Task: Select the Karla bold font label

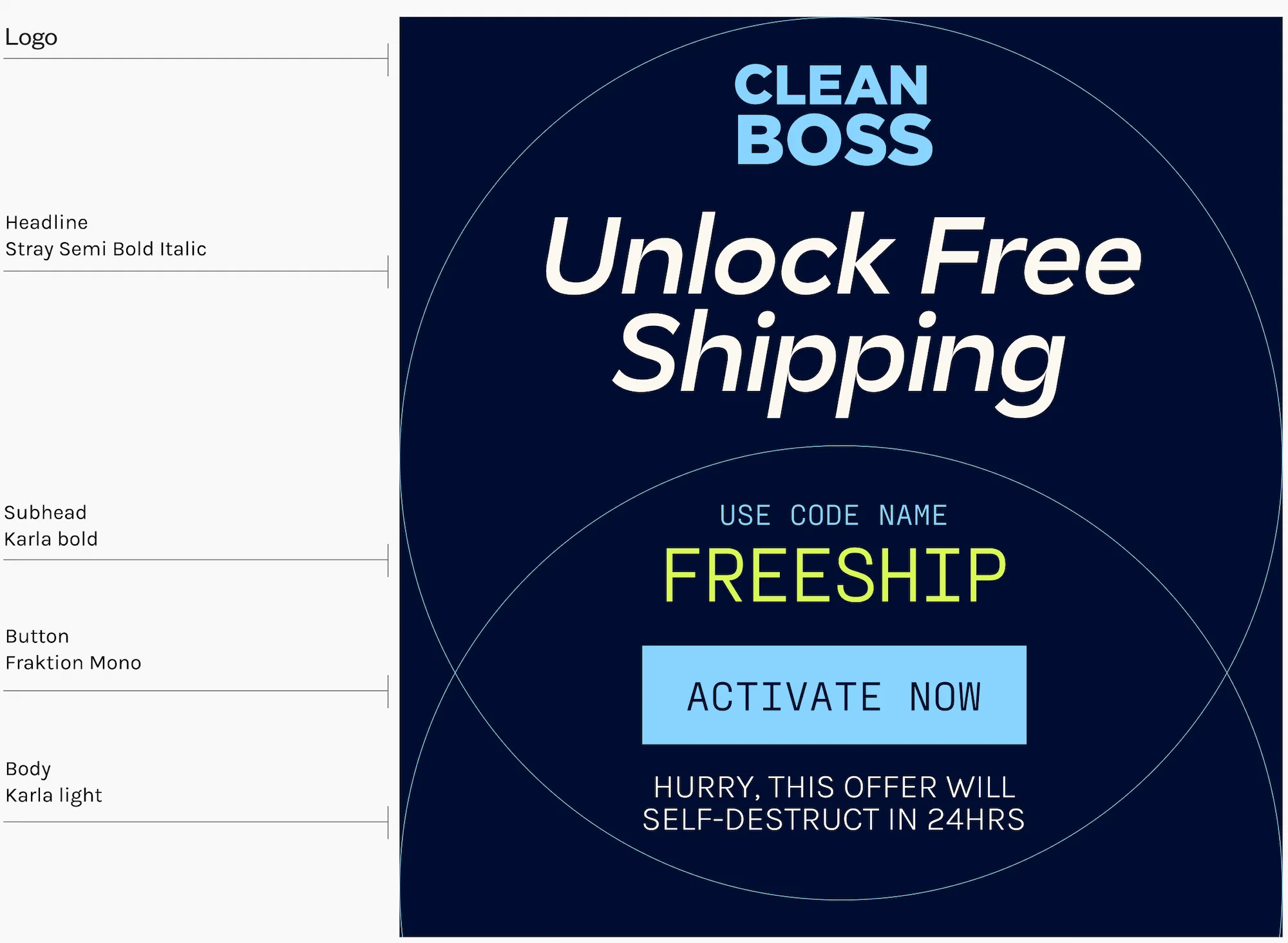Action: pos(51,539)
